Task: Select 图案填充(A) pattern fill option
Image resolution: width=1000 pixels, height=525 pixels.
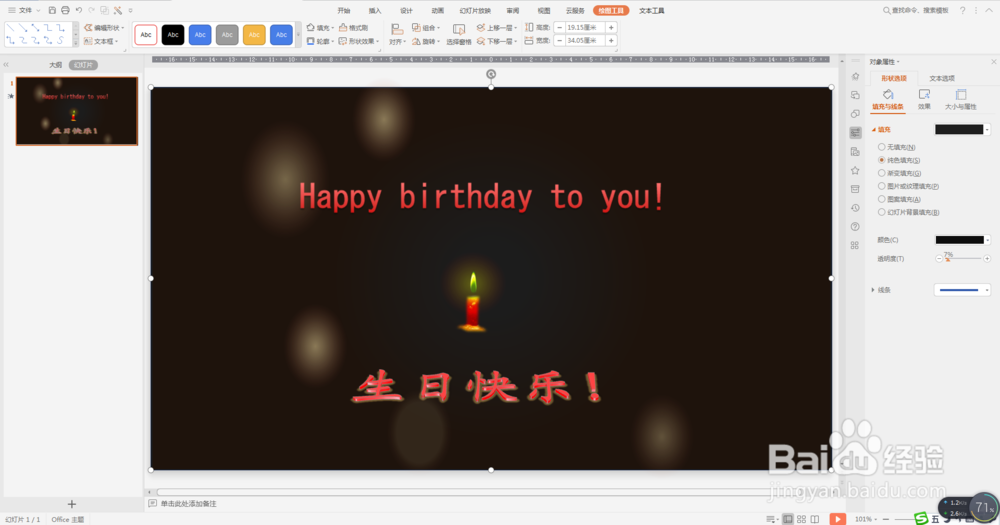Action: 899,199
